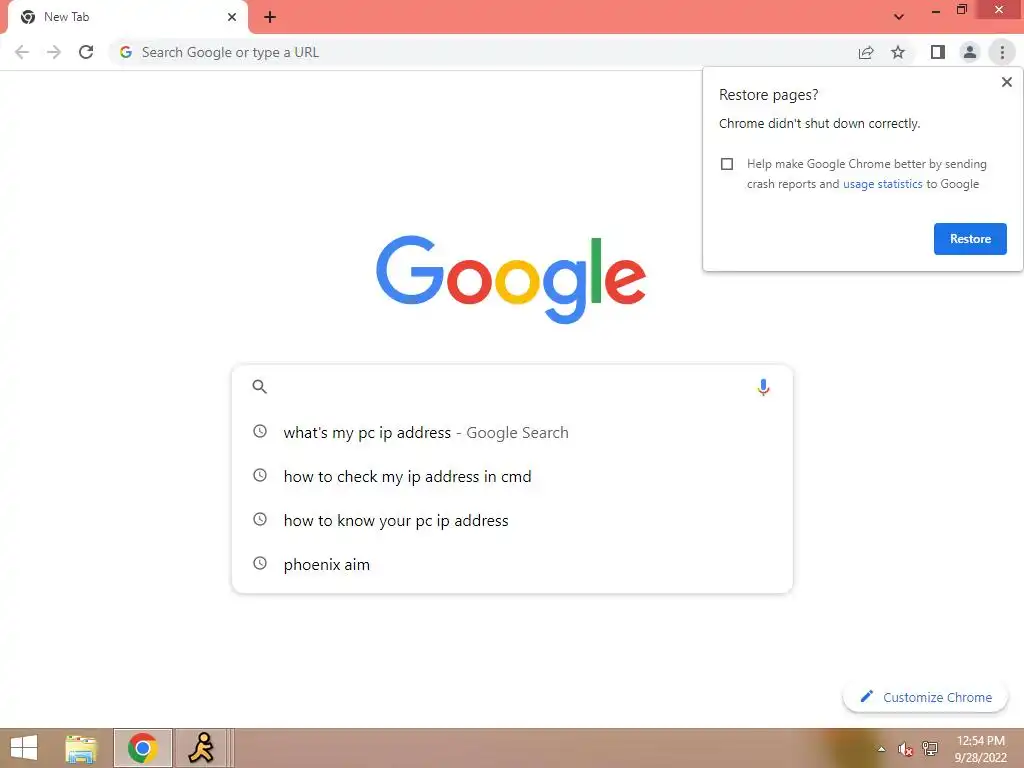This screenshot has width=1024, height=768.
Task: Select "how to know your pc ip address"
Action: (512, 520)
